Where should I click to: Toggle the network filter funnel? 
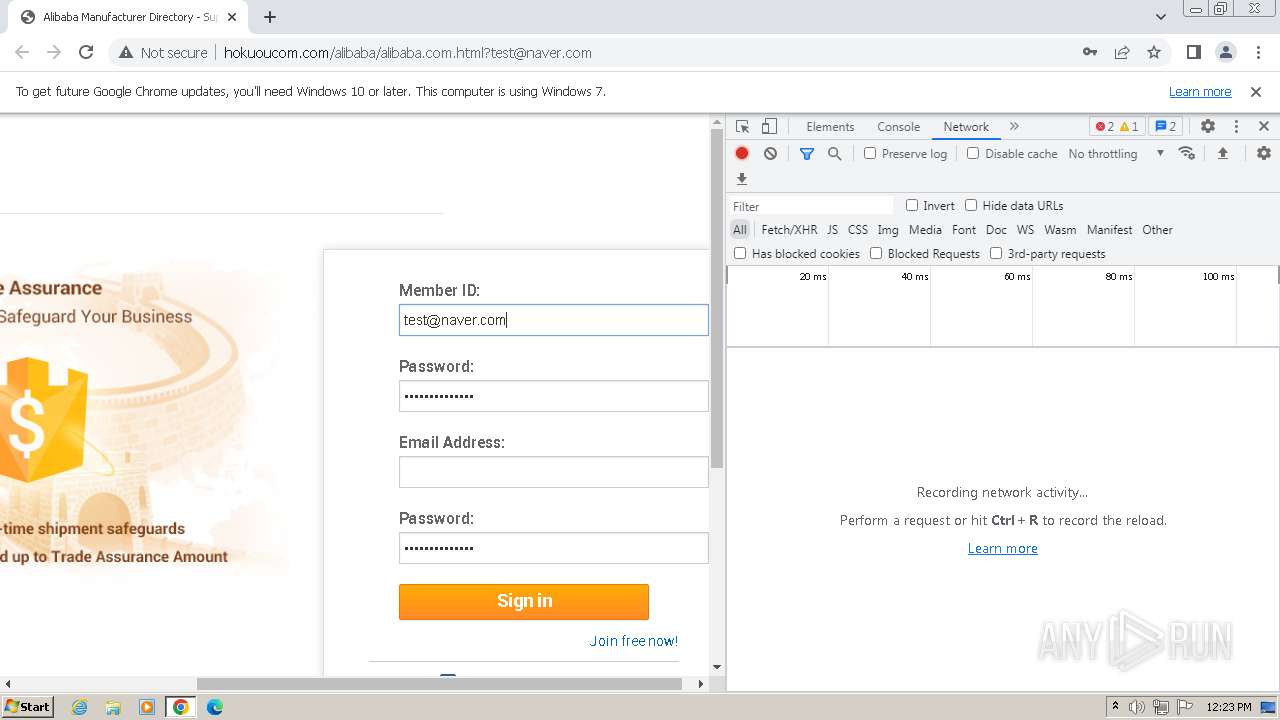coord(807,153)
